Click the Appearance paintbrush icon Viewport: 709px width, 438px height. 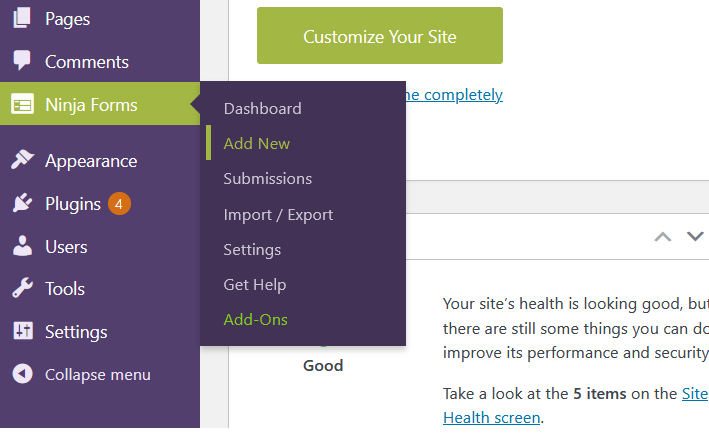pyautogui.click(x=23, y=160)
